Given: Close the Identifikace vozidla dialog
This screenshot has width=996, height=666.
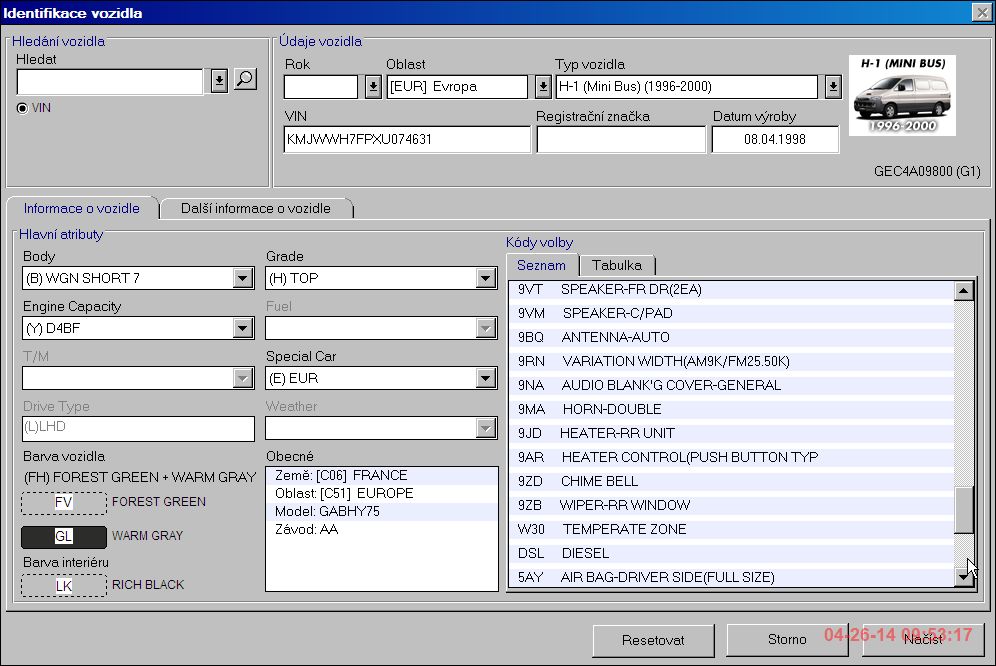Looking at the screenshot, I should click(981, 13).
